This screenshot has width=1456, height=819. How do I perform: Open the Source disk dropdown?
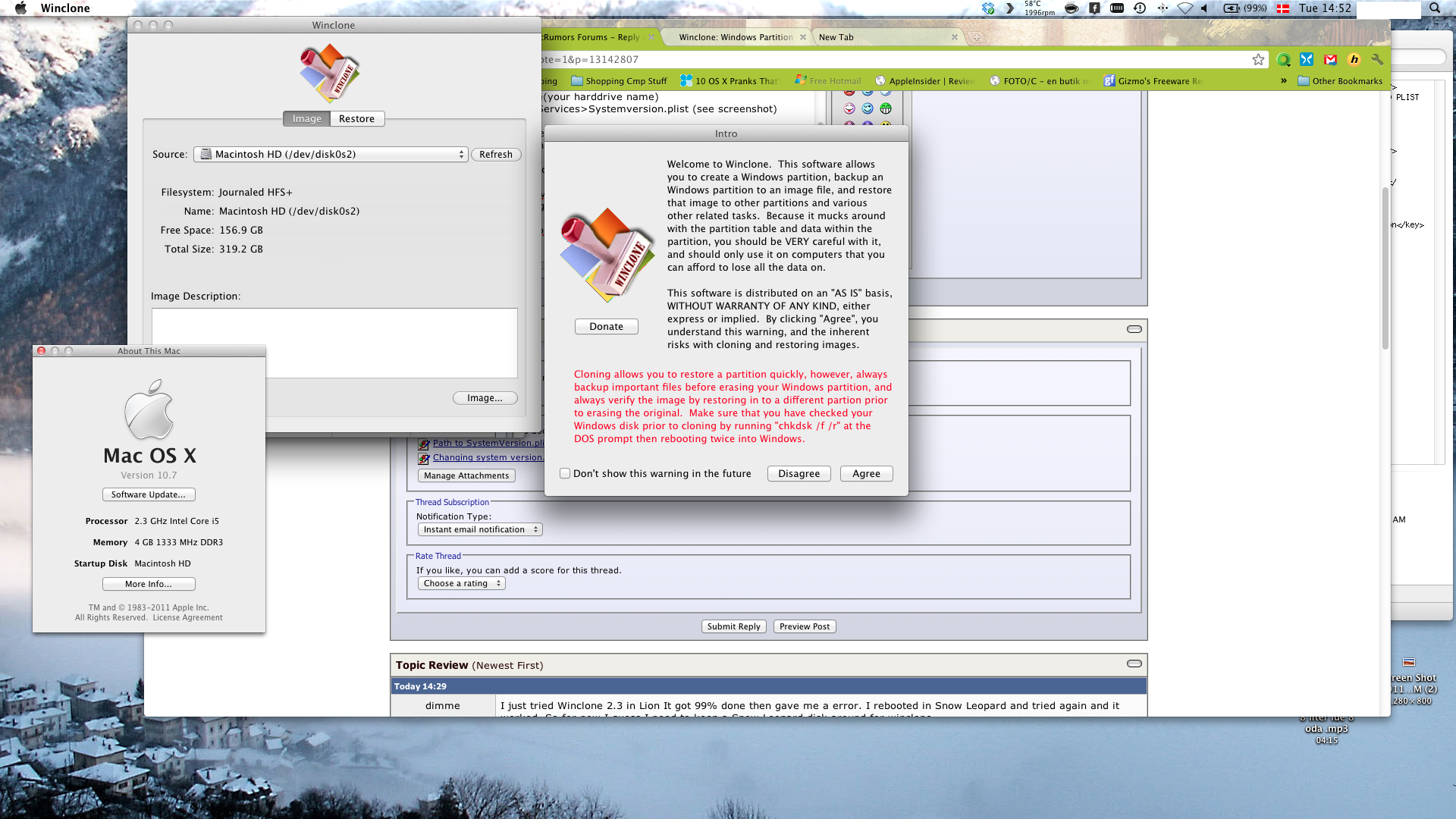click(331, 155)
